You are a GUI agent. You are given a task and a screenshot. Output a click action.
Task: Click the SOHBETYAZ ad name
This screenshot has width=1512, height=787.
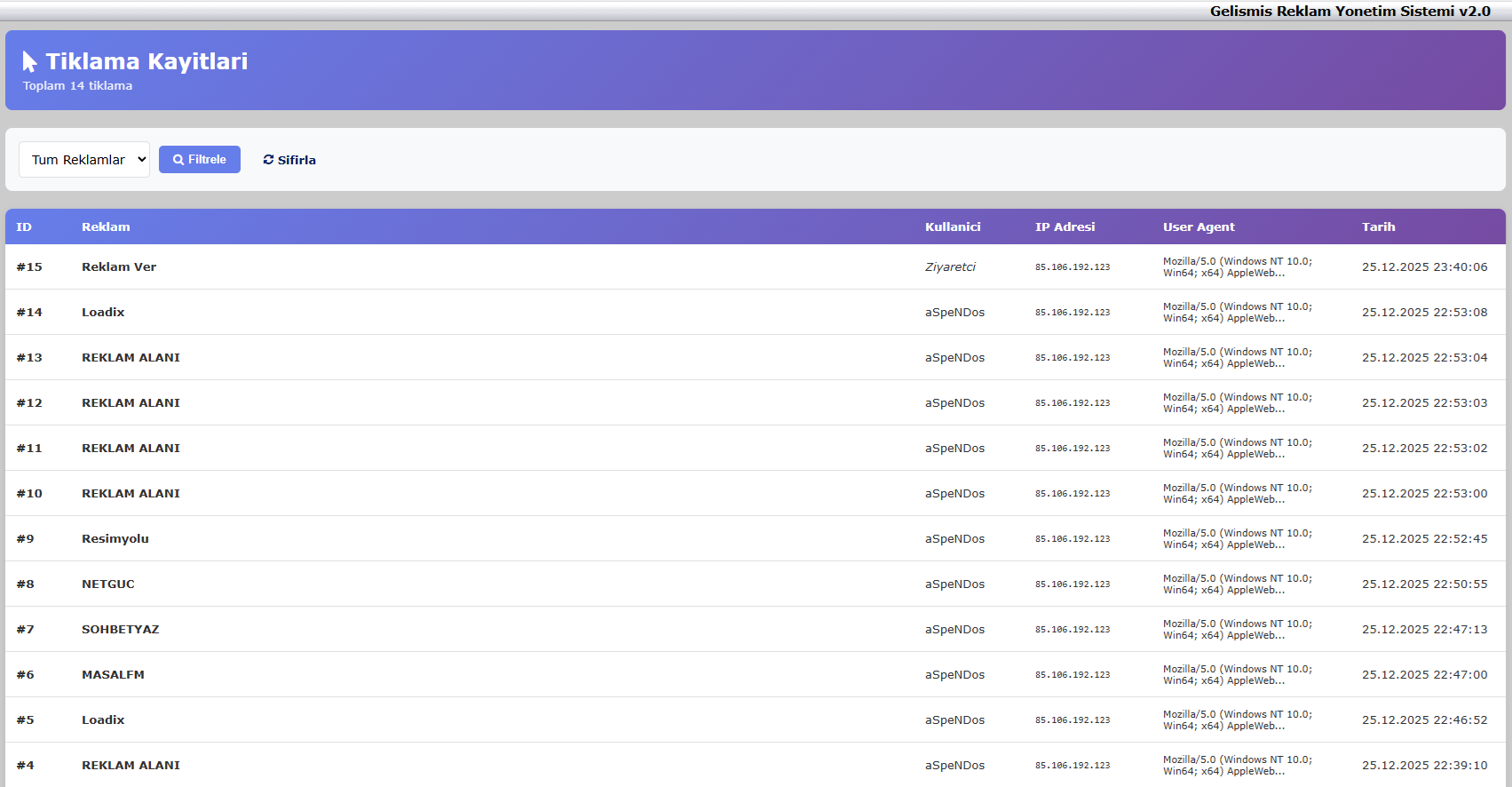click(121, 630)
